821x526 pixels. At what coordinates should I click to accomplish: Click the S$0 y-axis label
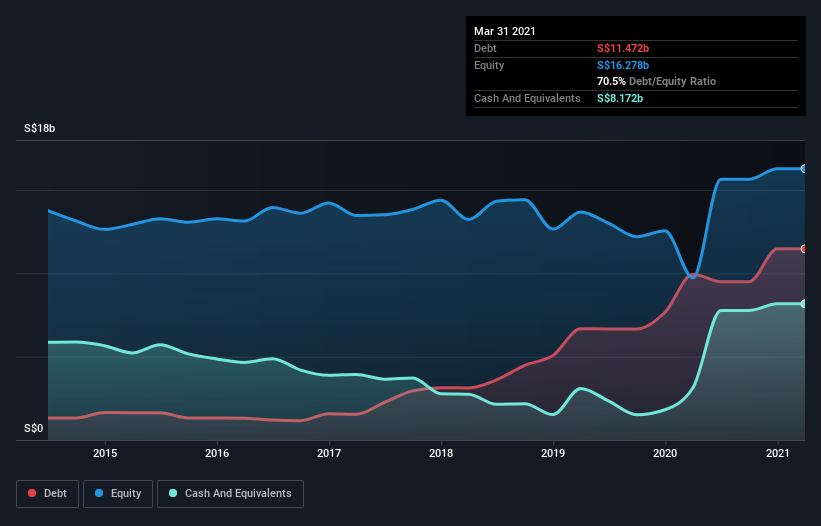[34, 429]
